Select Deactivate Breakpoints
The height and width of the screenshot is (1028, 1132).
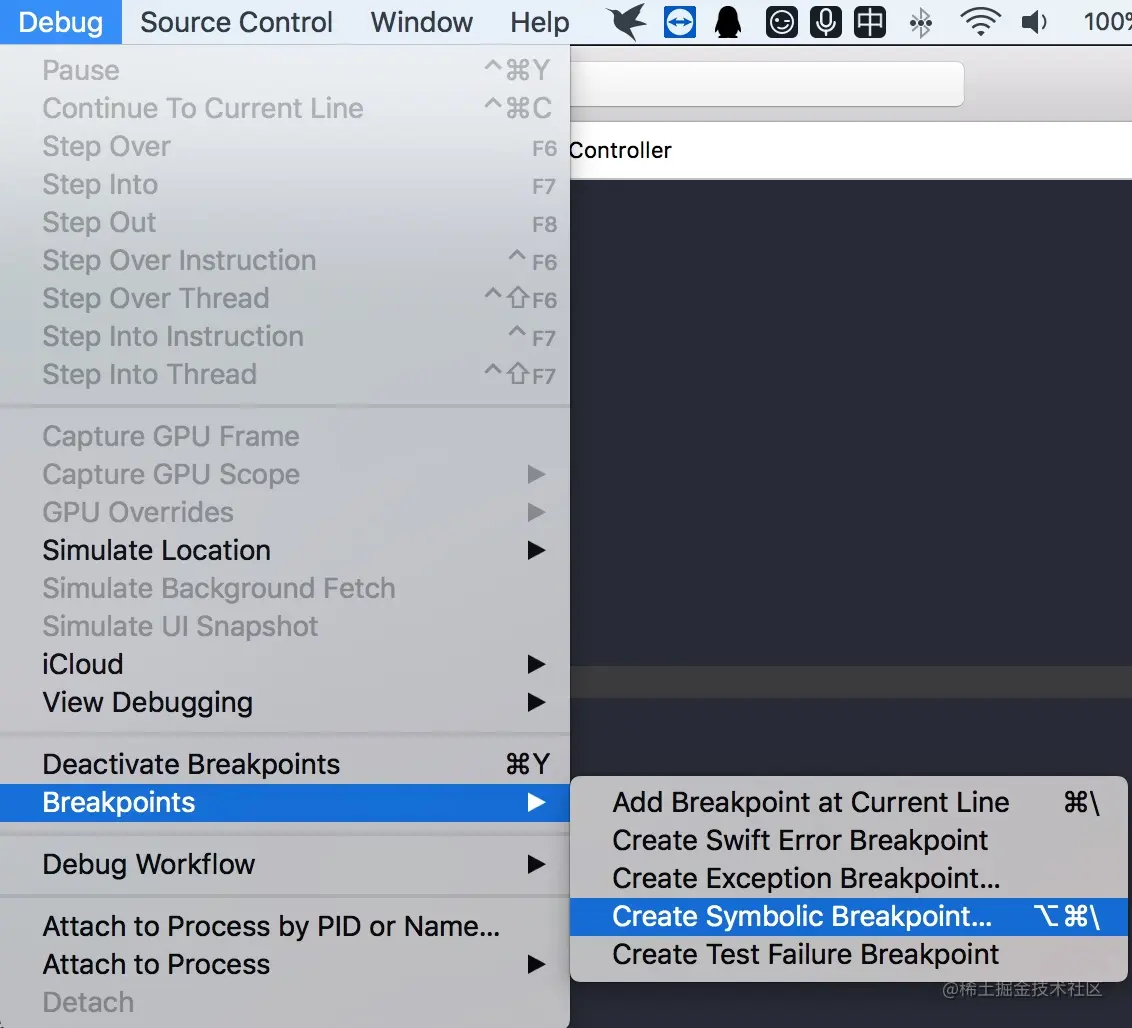point(284,764)
